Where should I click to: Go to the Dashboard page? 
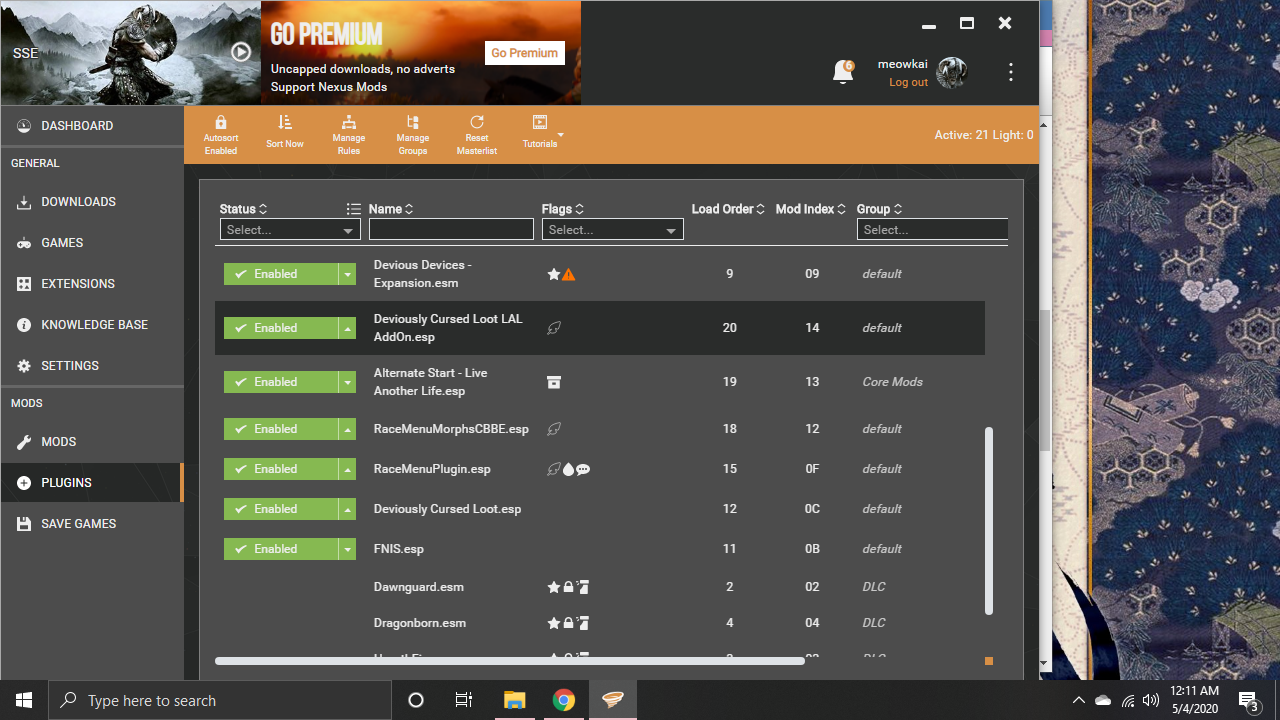point(92,126)
